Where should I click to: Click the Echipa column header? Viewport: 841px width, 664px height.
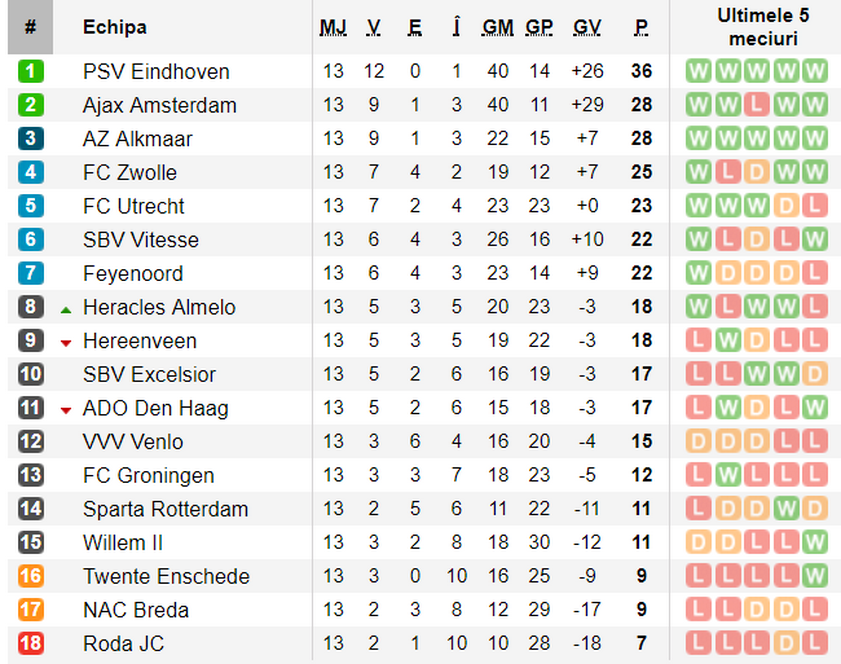pyautogui.click(x=115, y=27)
